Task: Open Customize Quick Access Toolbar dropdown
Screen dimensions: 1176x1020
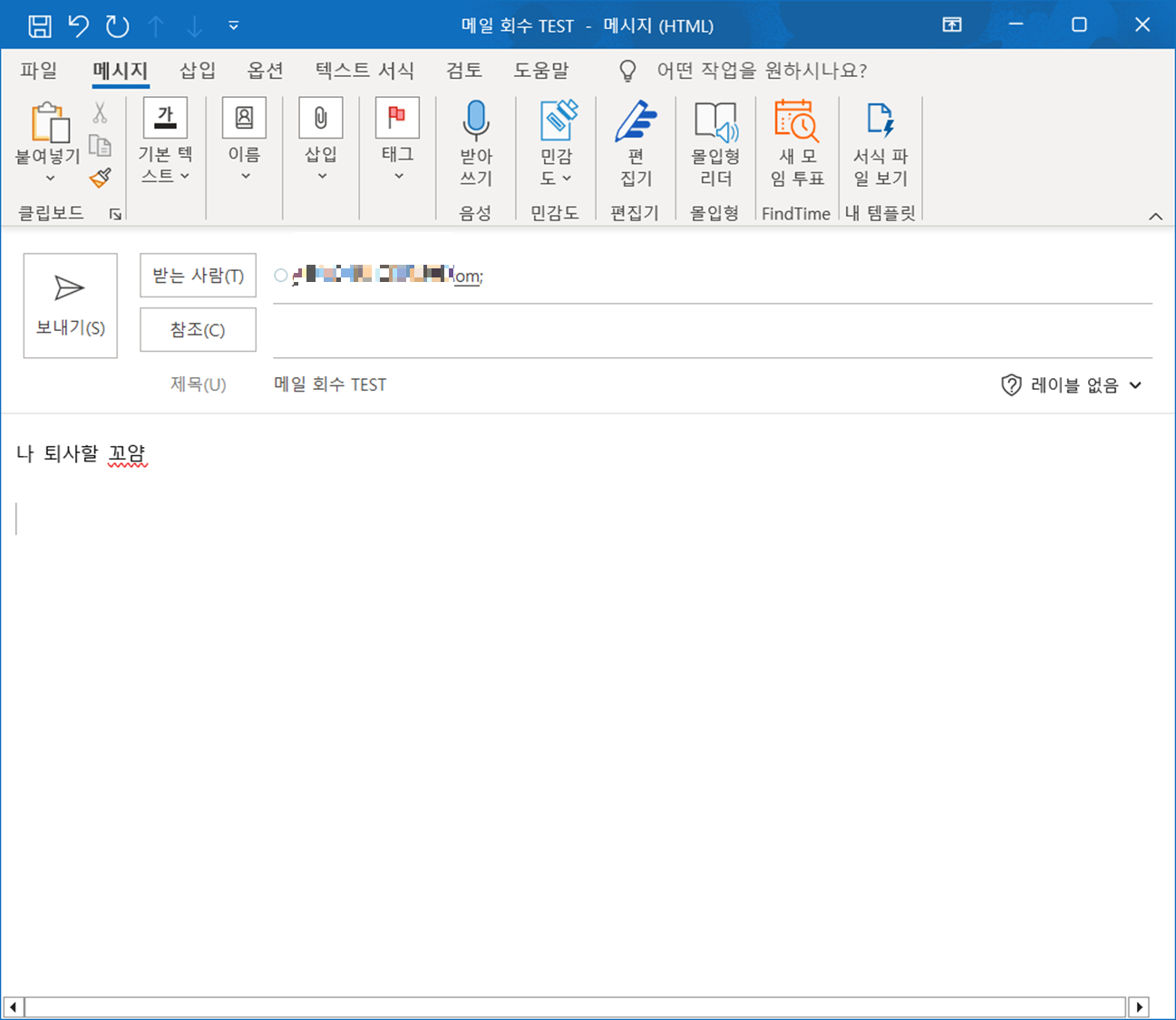Action: click(233, 25)
